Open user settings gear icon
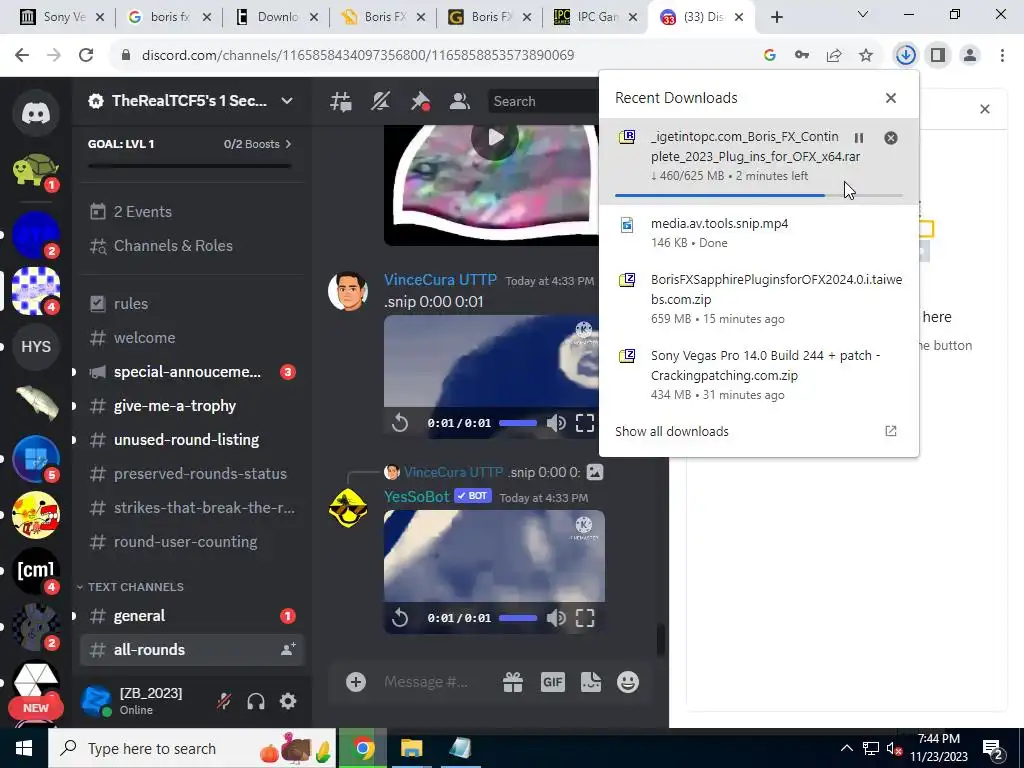The height and width of the screenshot is (768, 1024). tap(288, 701)
